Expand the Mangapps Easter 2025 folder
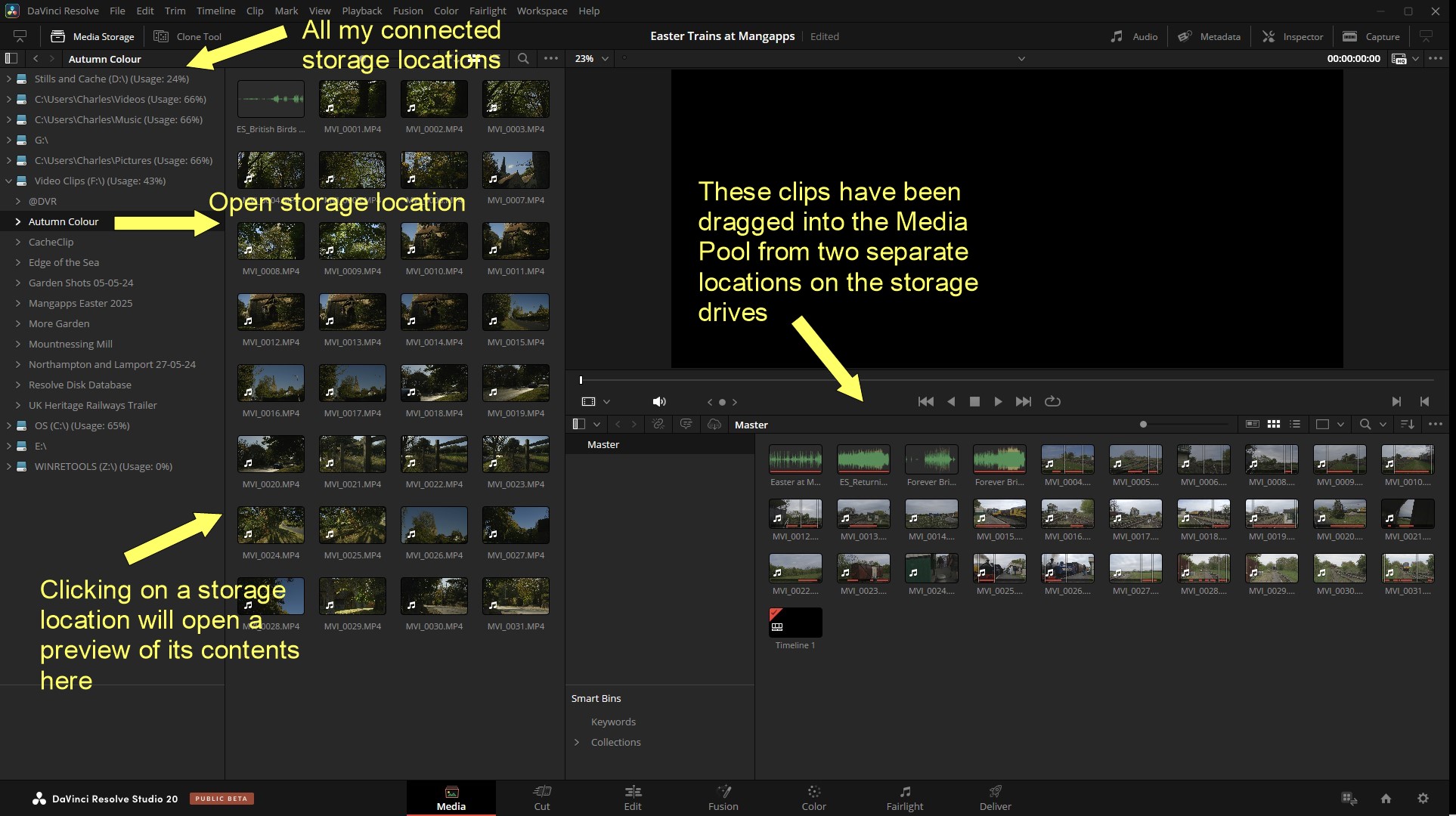The height and width of the screenshot is (816, 1456). click(18, 303)
